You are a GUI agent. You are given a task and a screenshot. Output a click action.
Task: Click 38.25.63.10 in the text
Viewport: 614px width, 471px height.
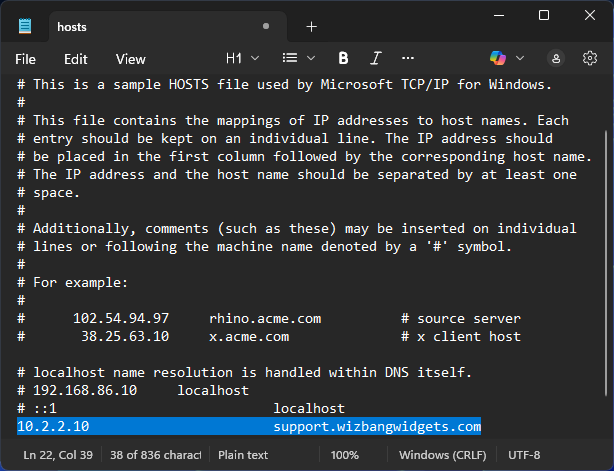(125, 336)
